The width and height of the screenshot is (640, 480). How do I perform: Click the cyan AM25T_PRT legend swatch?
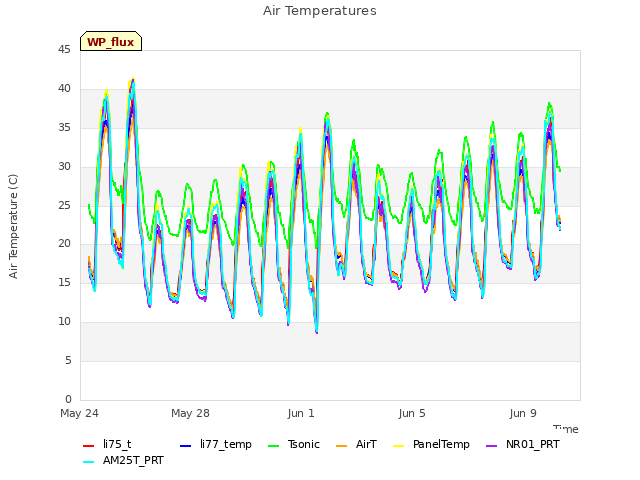point(89,462)
